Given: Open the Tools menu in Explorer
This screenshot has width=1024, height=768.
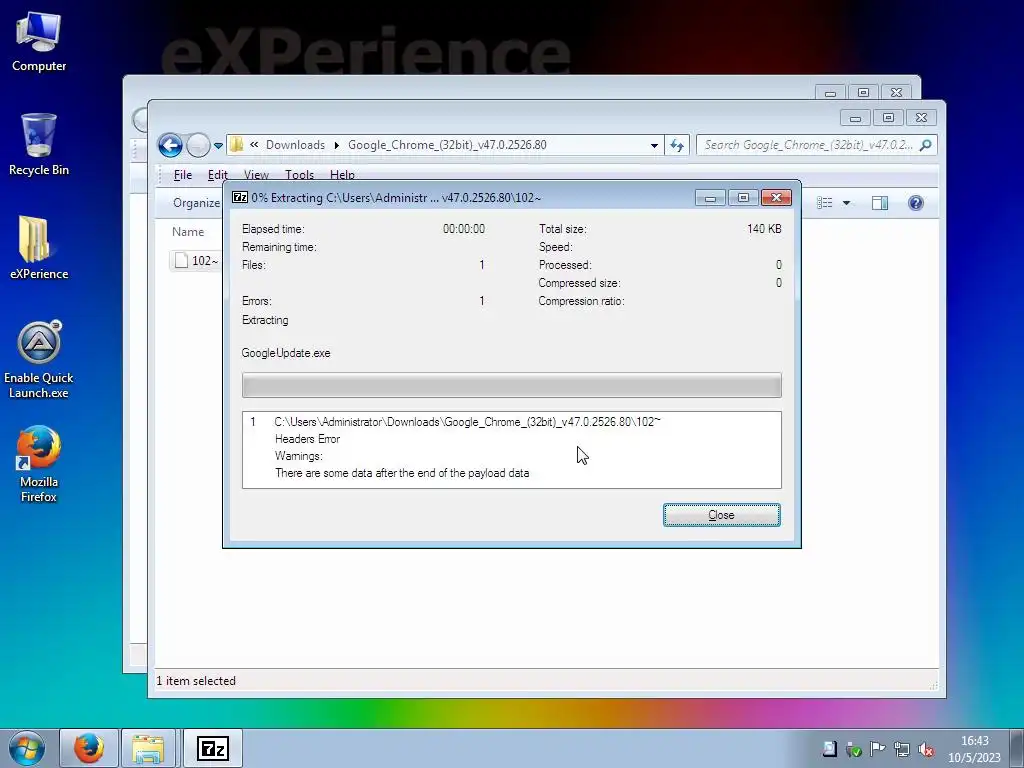Looking at the screenshot, I should point(299,174).
